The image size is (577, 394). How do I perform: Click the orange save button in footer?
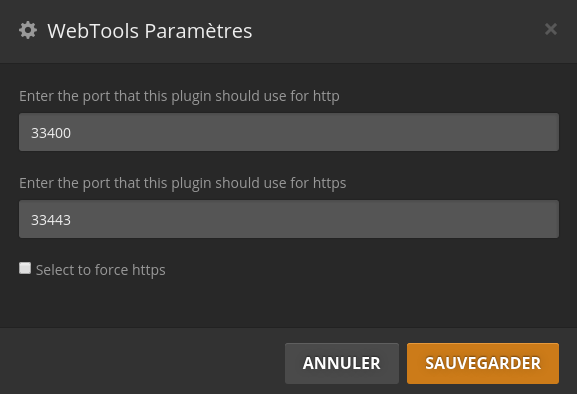pos(483,363)
